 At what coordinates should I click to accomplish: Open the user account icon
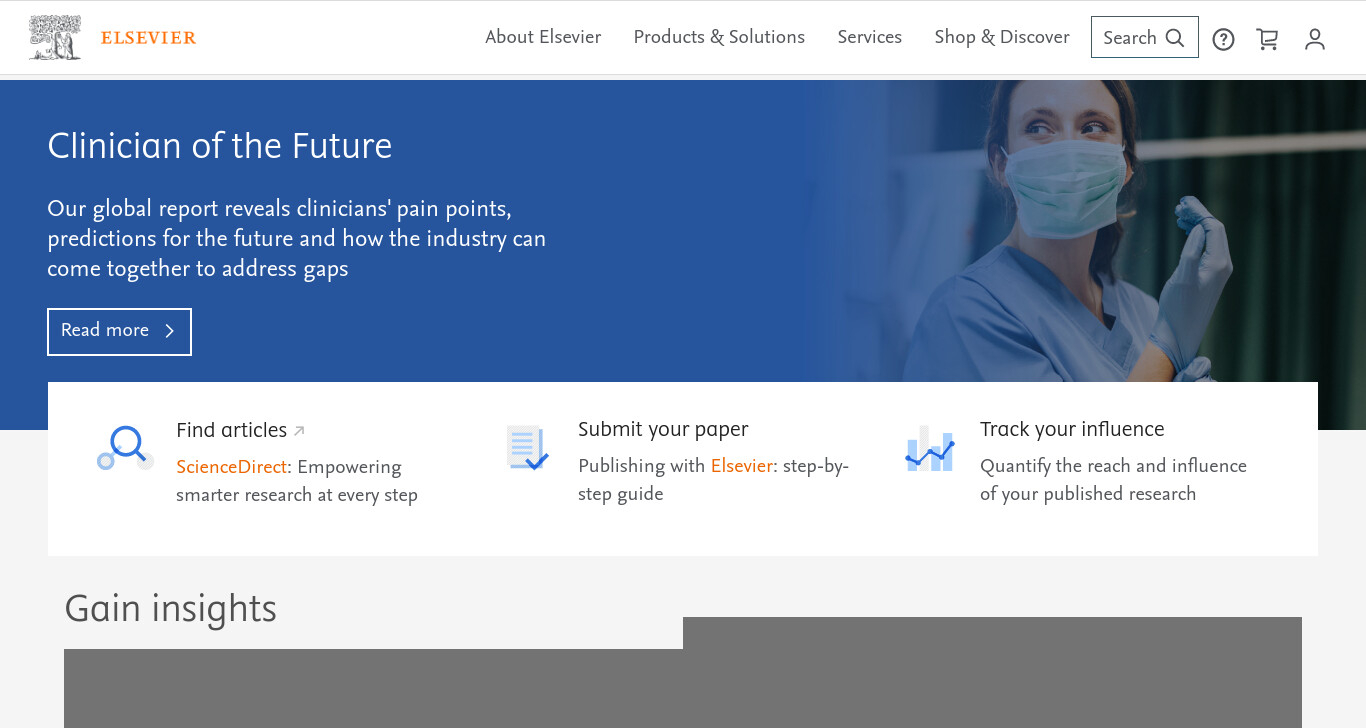[1315, 39]
